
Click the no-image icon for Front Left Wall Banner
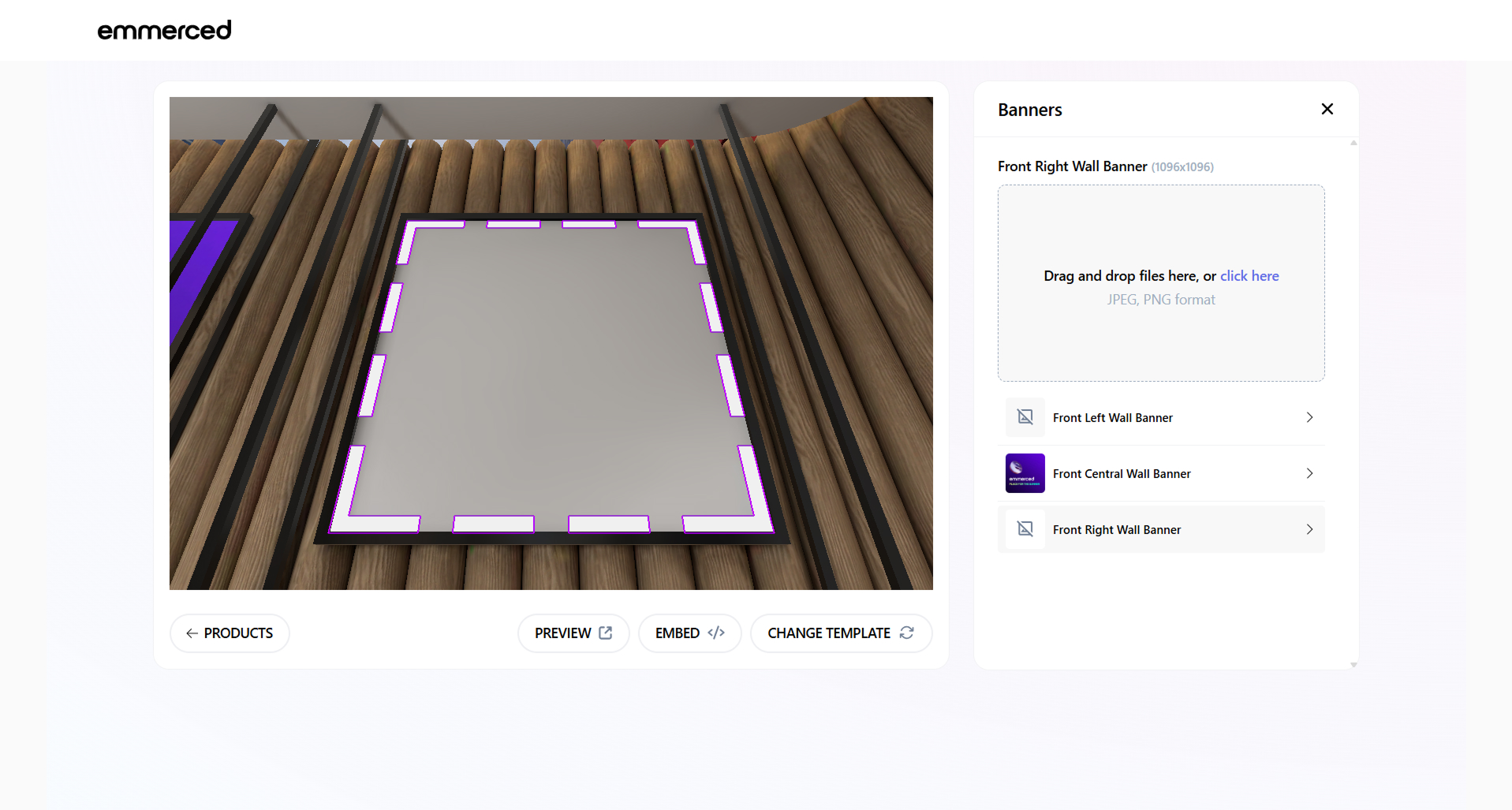click(x=1025, y=417)
